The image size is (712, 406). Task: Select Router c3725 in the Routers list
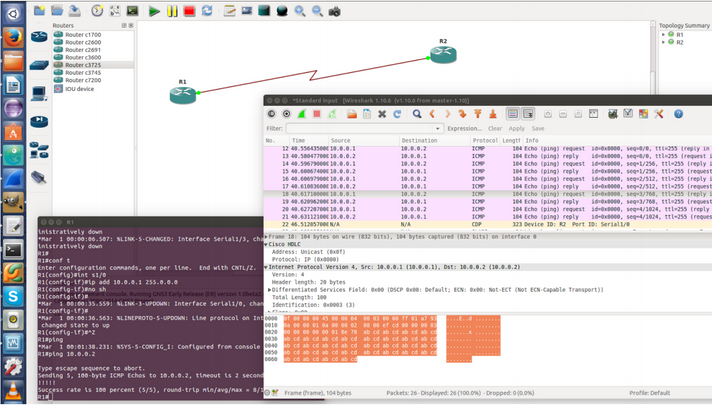[x=83, y=64]
